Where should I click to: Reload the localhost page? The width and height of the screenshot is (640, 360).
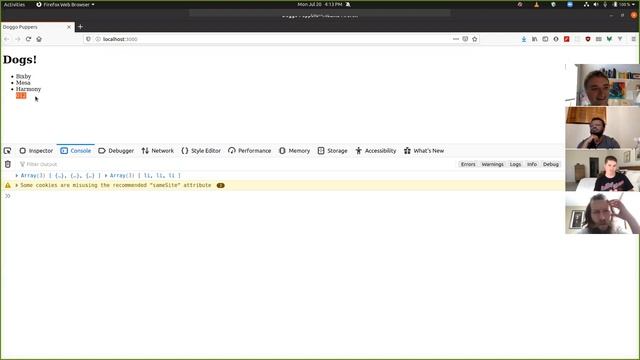click(28, 39)
